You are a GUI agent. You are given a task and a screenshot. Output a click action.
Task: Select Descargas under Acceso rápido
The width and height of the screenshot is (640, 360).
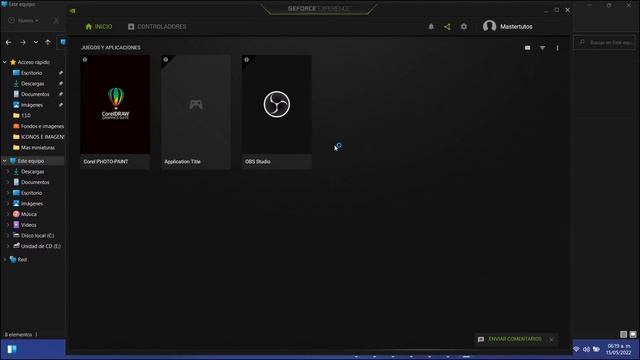click(32, 83)
